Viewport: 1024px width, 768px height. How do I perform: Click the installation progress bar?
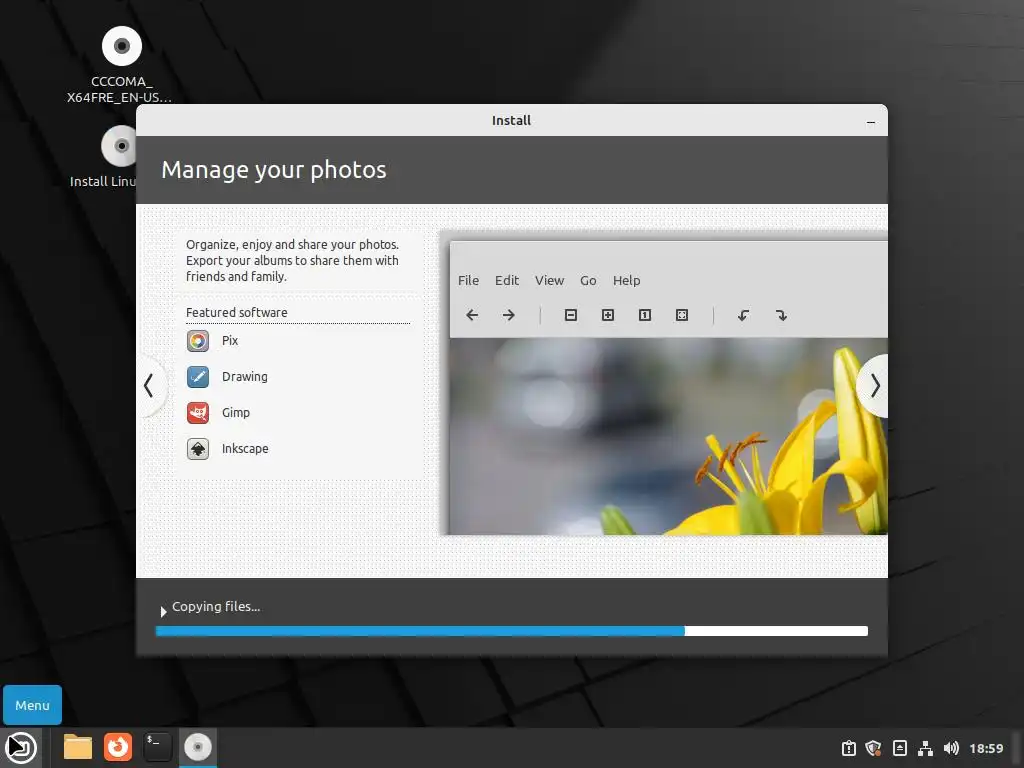(x=512, y=631)
